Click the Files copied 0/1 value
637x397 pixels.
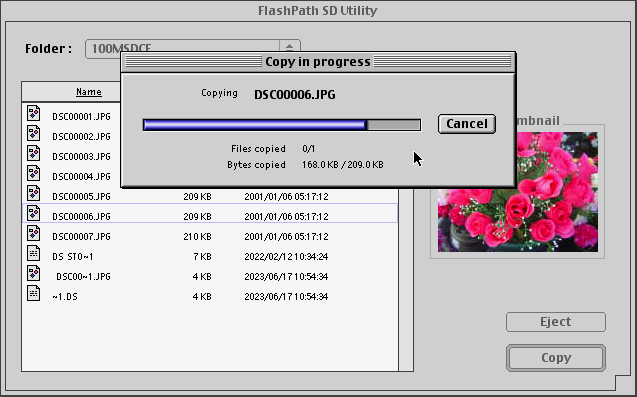pos(309,149)
